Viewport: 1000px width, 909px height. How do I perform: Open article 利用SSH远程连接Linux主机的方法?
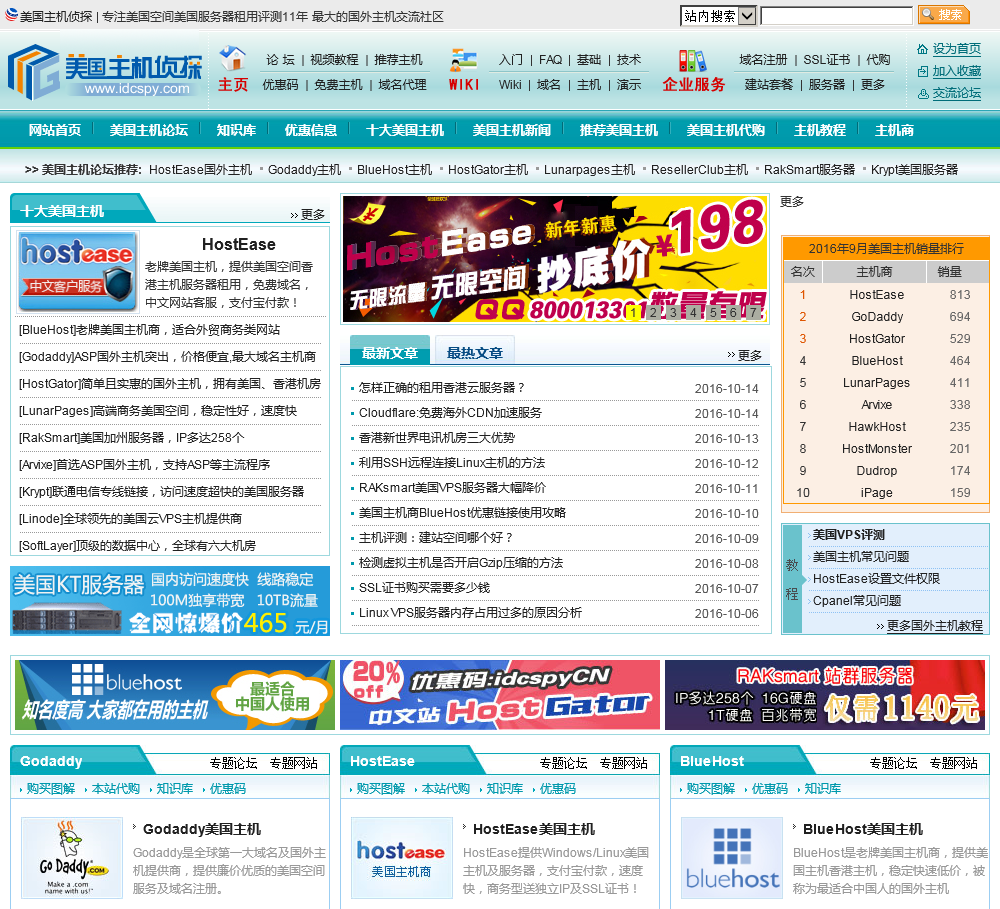pos(452,462)
